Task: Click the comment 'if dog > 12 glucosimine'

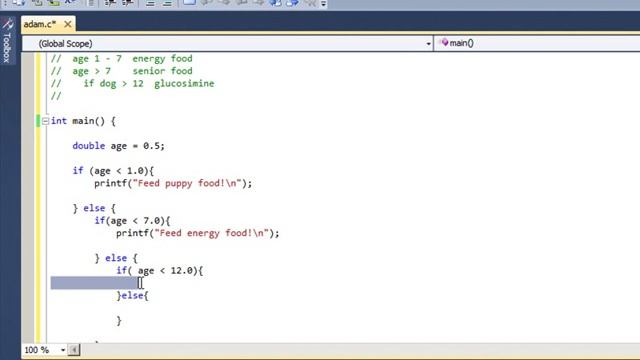Action: 133,84
